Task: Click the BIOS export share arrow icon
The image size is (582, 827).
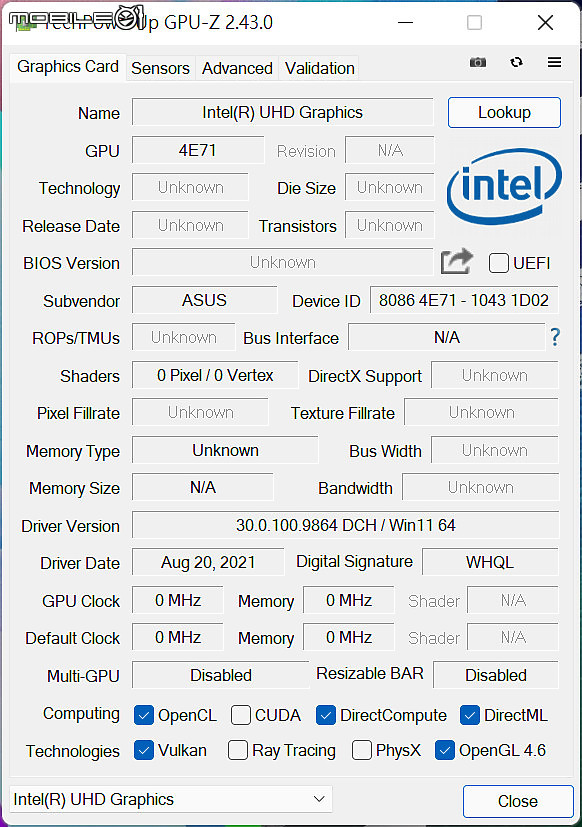Action: click(x=456, y=262)
